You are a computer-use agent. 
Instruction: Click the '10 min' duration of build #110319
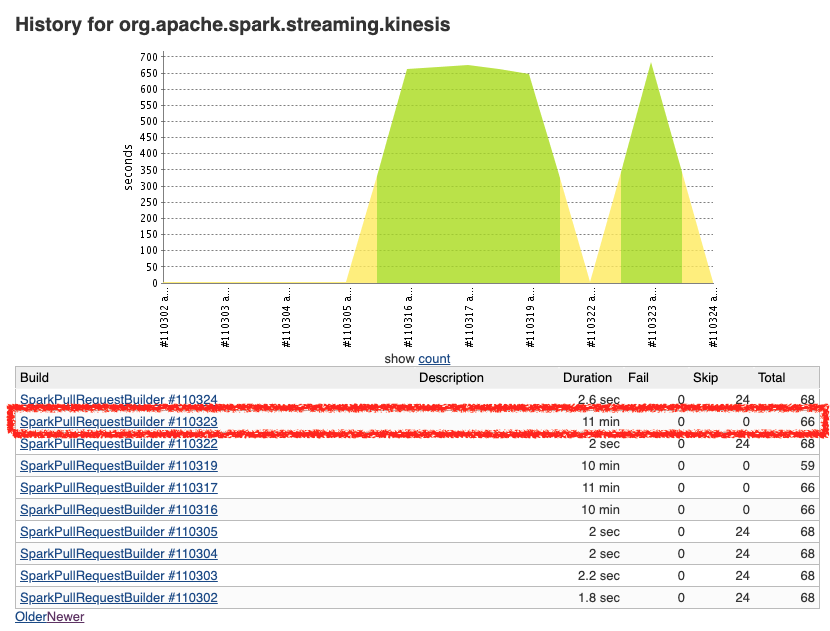click(x=600, y=466)
